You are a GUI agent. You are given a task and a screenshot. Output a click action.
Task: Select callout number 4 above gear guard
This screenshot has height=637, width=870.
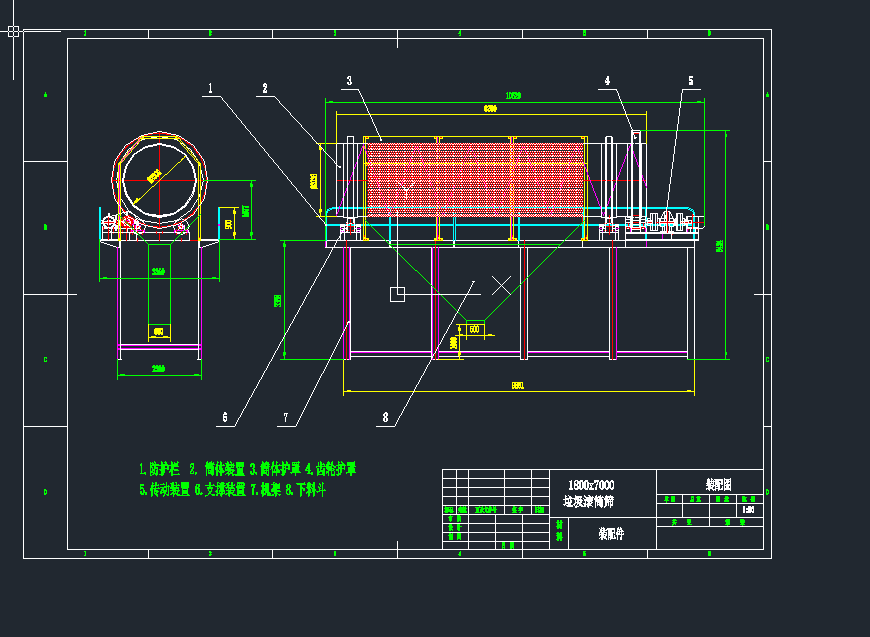pyautogui.click(x=607, y=81)
